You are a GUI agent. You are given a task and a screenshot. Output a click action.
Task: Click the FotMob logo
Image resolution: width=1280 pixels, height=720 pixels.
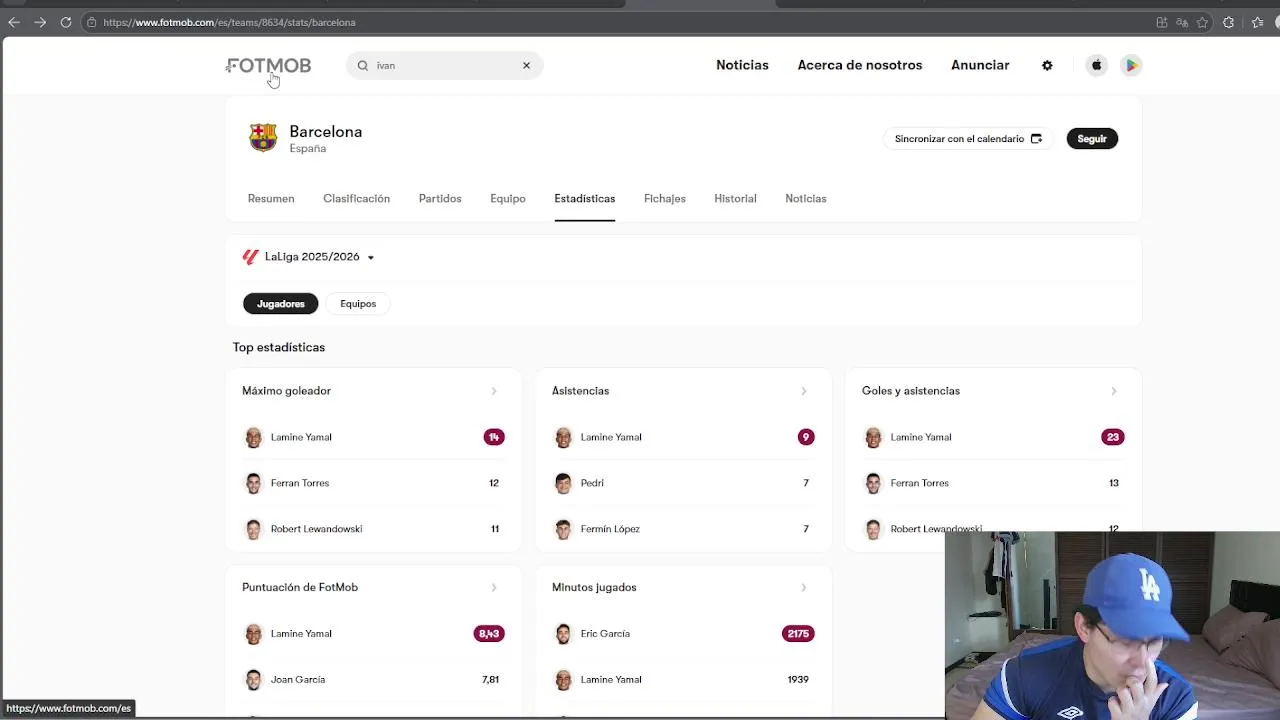click(269, 65)
